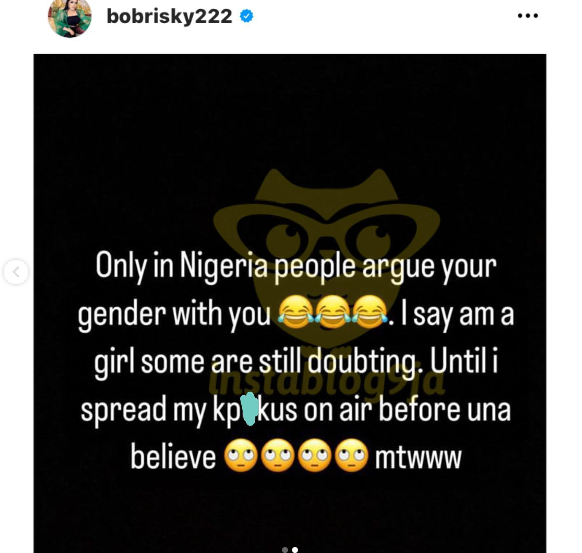Image resolution: width=582 pixels, height=553 pixels.
Task: Open the three-dot more options menu
Action: [x=527, y=16]
